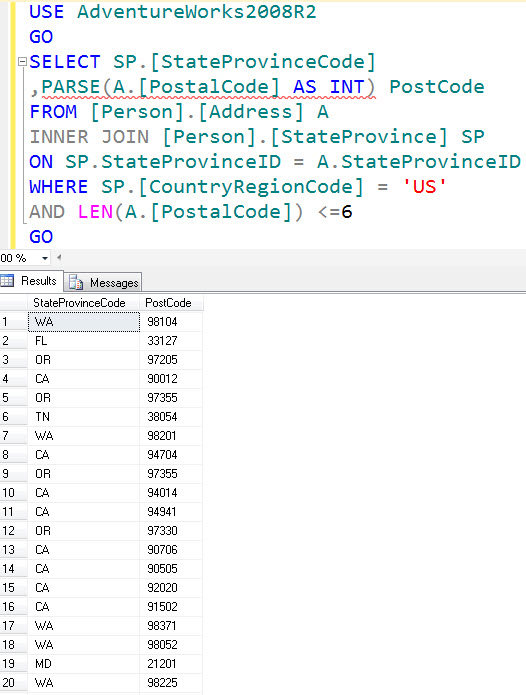Select postcode 90012 cell
The width and height of the screenshot is (526, 695).
click(x=171, y=379)
